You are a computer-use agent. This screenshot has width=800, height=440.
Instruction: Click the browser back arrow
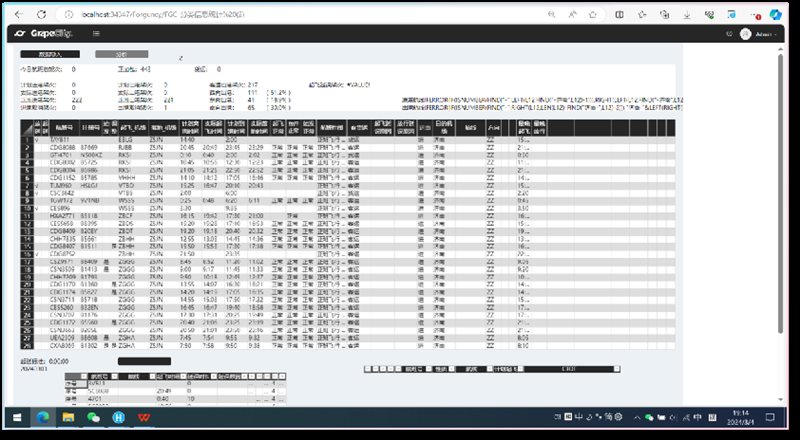(x=19, y=16)
